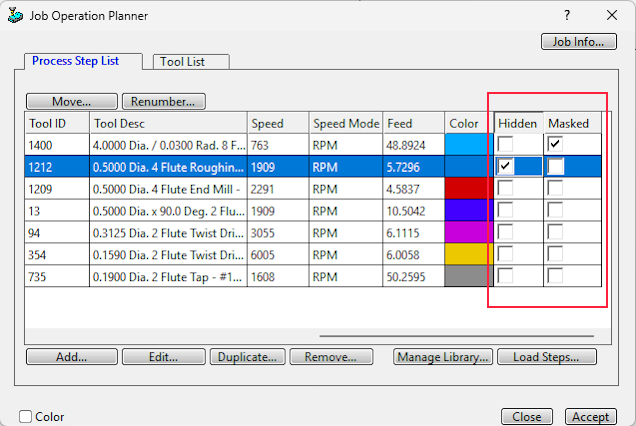Check Masked for tool 13
The width and height of the screenshot is (636, 426).
click(555, 210)
